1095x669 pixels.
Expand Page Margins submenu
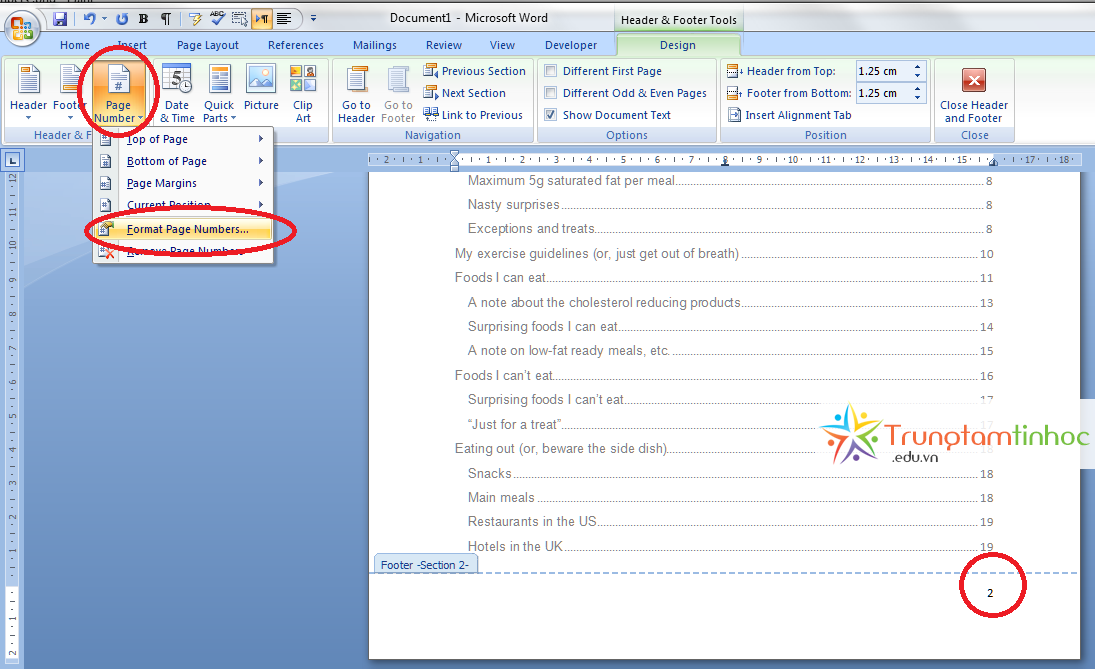(x=182, y=183)
